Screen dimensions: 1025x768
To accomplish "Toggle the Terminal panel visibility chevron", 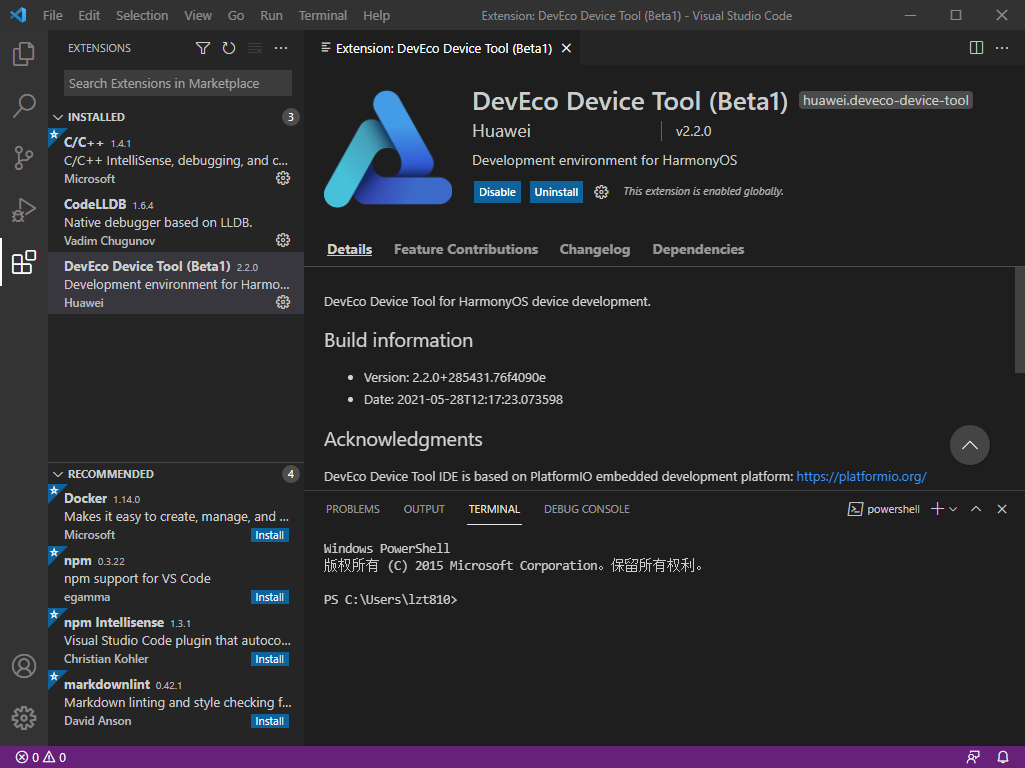I will (976, 508).
